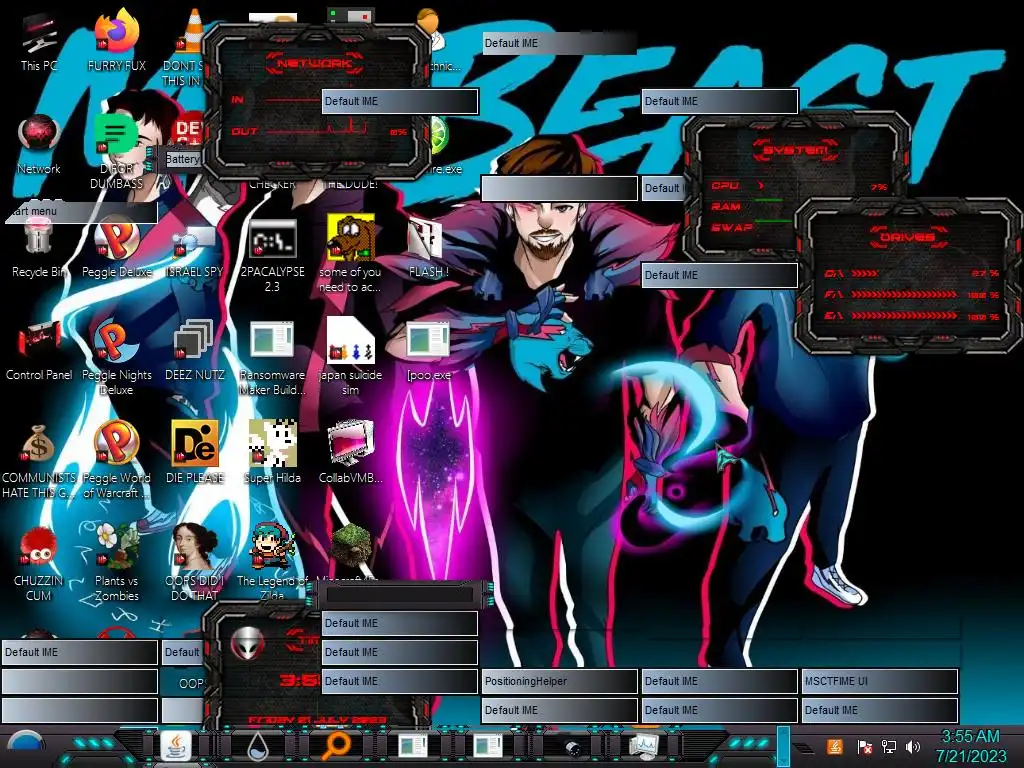This screenshot has height=768, width=1024.
Task: Click the NETWORK gadget title
Action: (x=314, y=63)
